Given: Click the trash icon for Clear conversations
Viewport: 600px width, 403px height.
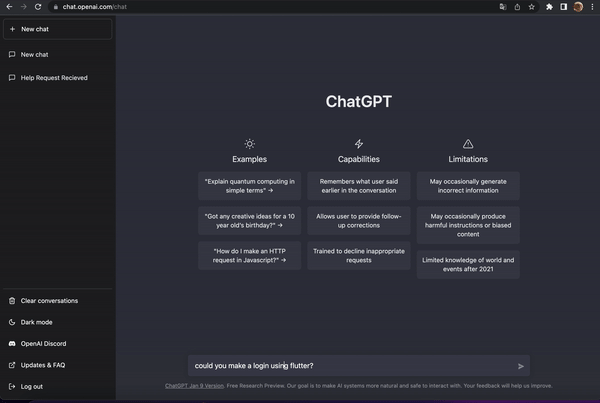Looking at the screenshot, I should click(x=12, y=301).
